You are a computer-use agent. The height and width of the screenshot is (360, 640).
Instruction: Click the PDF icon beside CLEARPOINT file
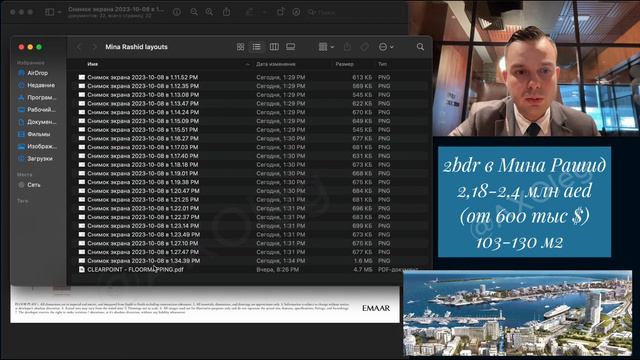click(x=82, y=269)
